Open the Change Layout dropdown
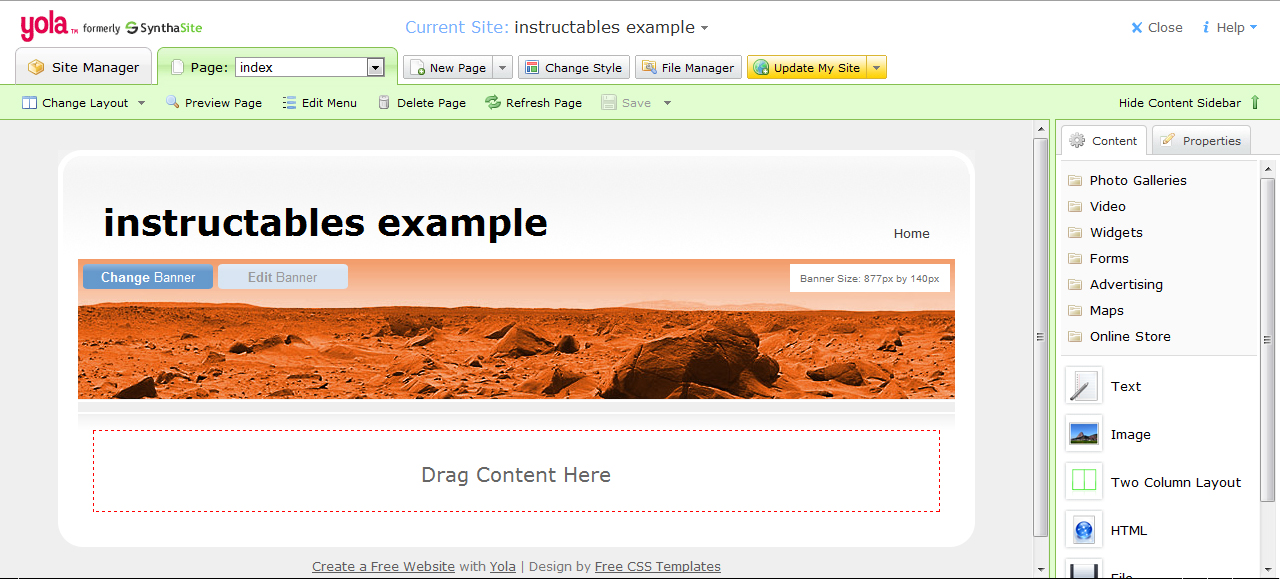The image size is (1280, 579). point(141,102)
